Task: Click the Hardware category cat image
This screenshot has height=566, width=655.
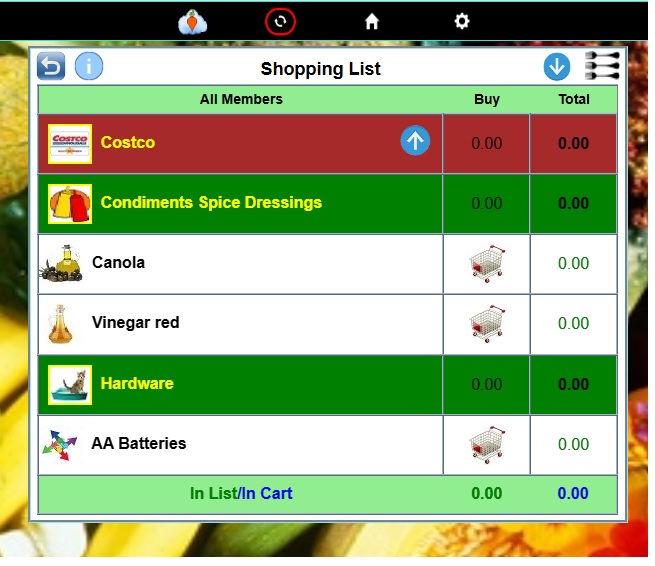Action: [x=70, y=385]
